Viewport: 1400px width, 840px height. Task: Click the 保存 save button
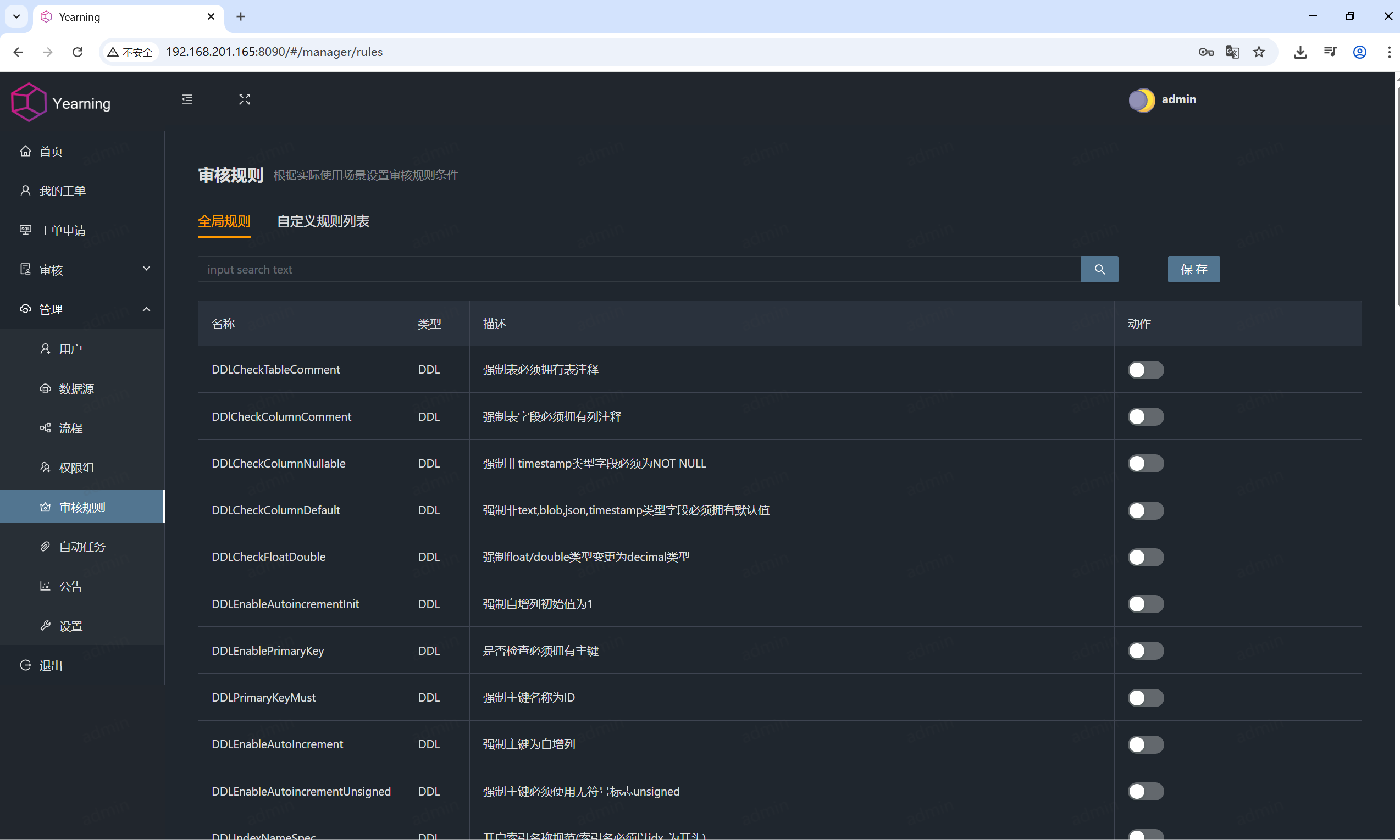[1193, 269]
